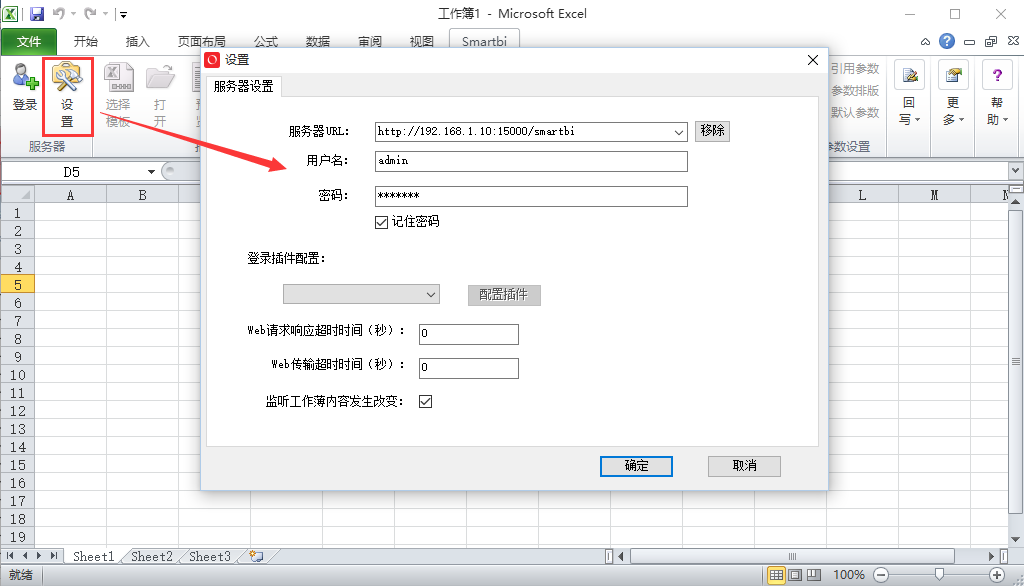This screenshot has width=1024, height=586.
Task: Go to first sheet using navigation arrow
Action: click(10, 556)
